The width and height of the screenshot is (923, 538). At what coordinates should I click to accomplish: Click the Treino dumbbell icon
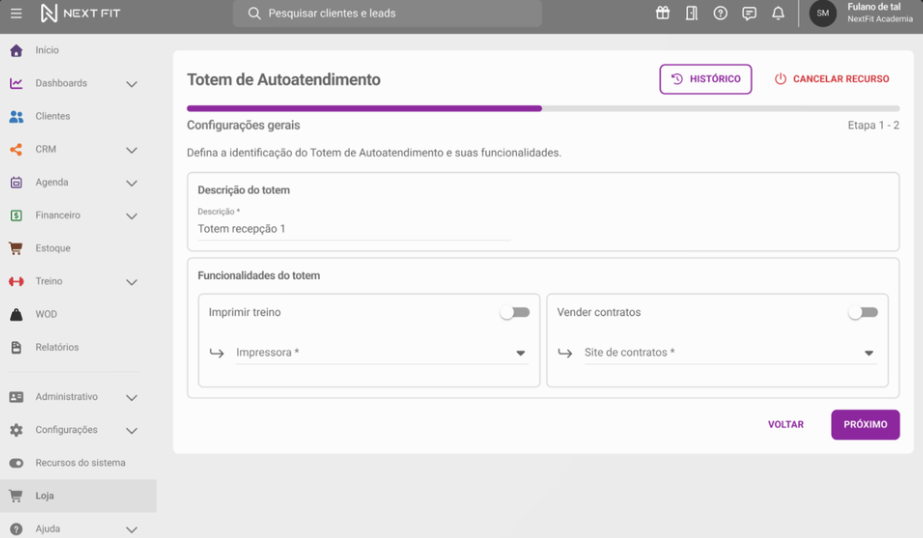click(x=16, y=281)
